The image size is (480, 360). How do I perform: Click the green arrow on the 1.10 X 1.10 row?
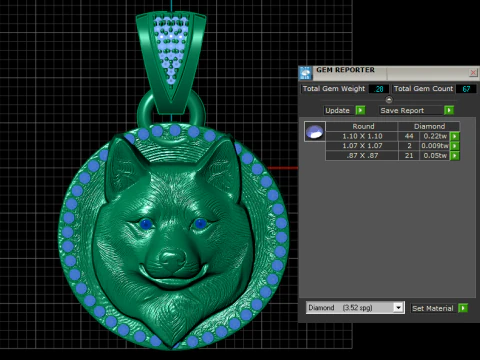[455, 136]
